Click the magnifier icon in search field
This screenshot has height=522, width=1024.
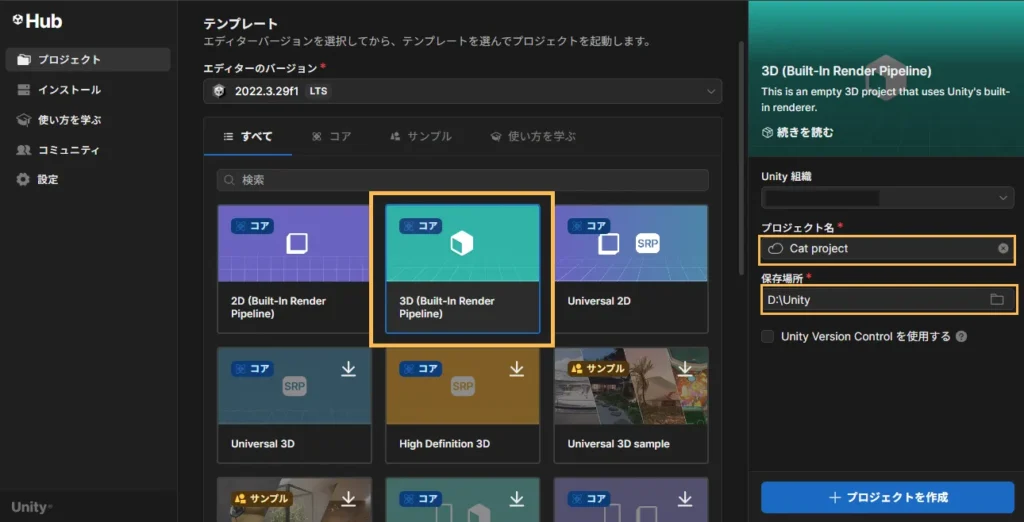click(229, 180)
